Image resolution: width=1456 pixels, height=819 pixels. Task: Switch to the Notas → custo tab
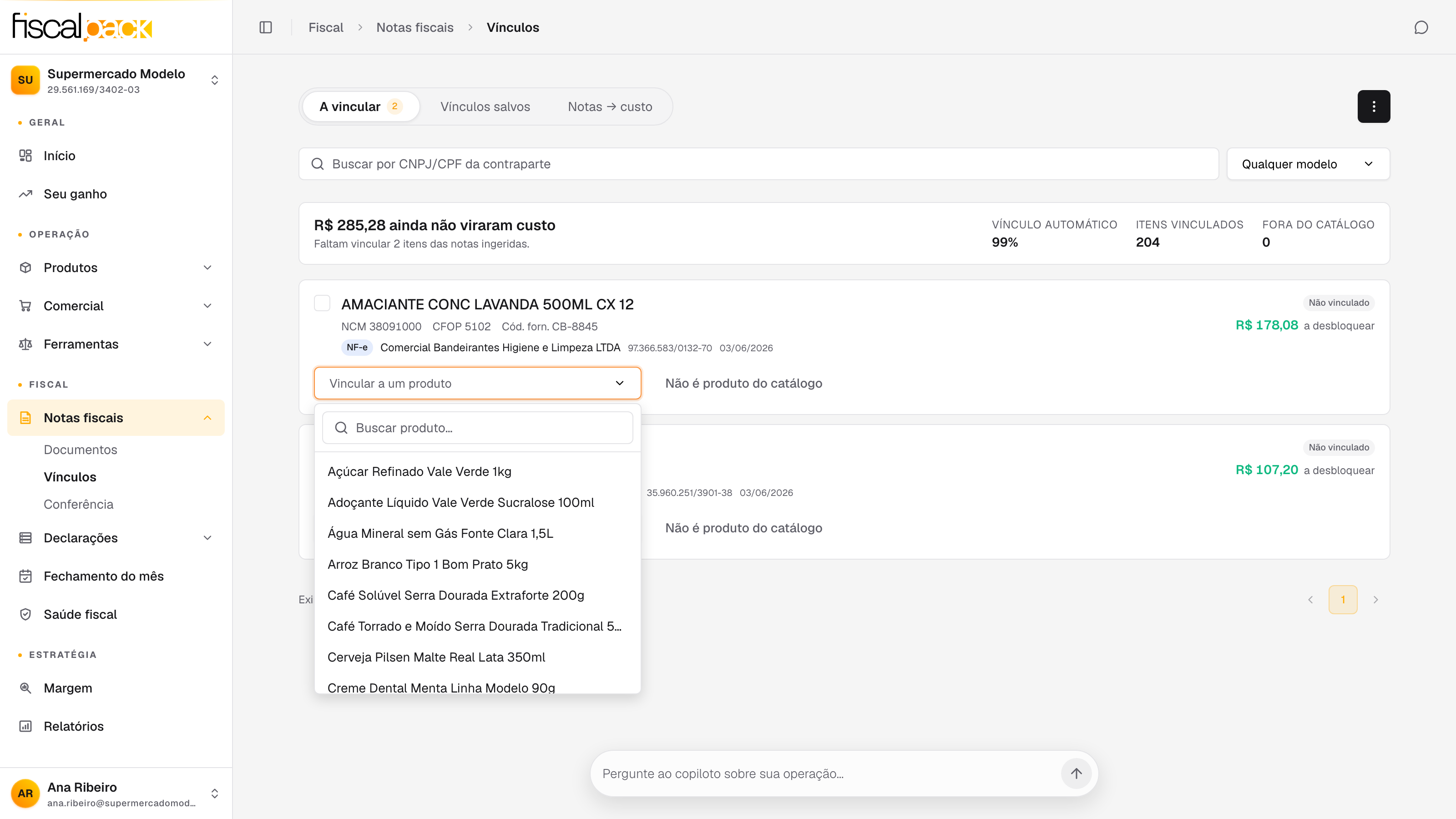pos(610,106)
